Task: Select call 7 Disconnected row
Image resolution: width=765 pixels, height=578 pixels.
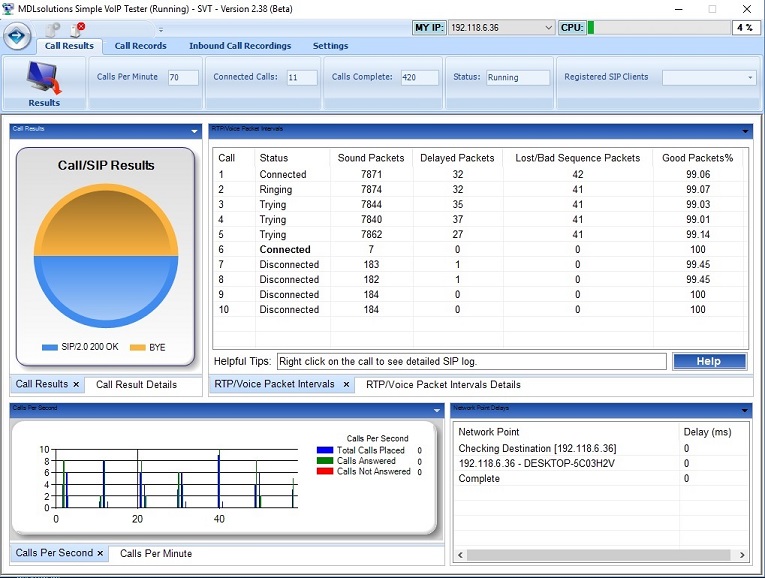Action: (x=478, y=264)
